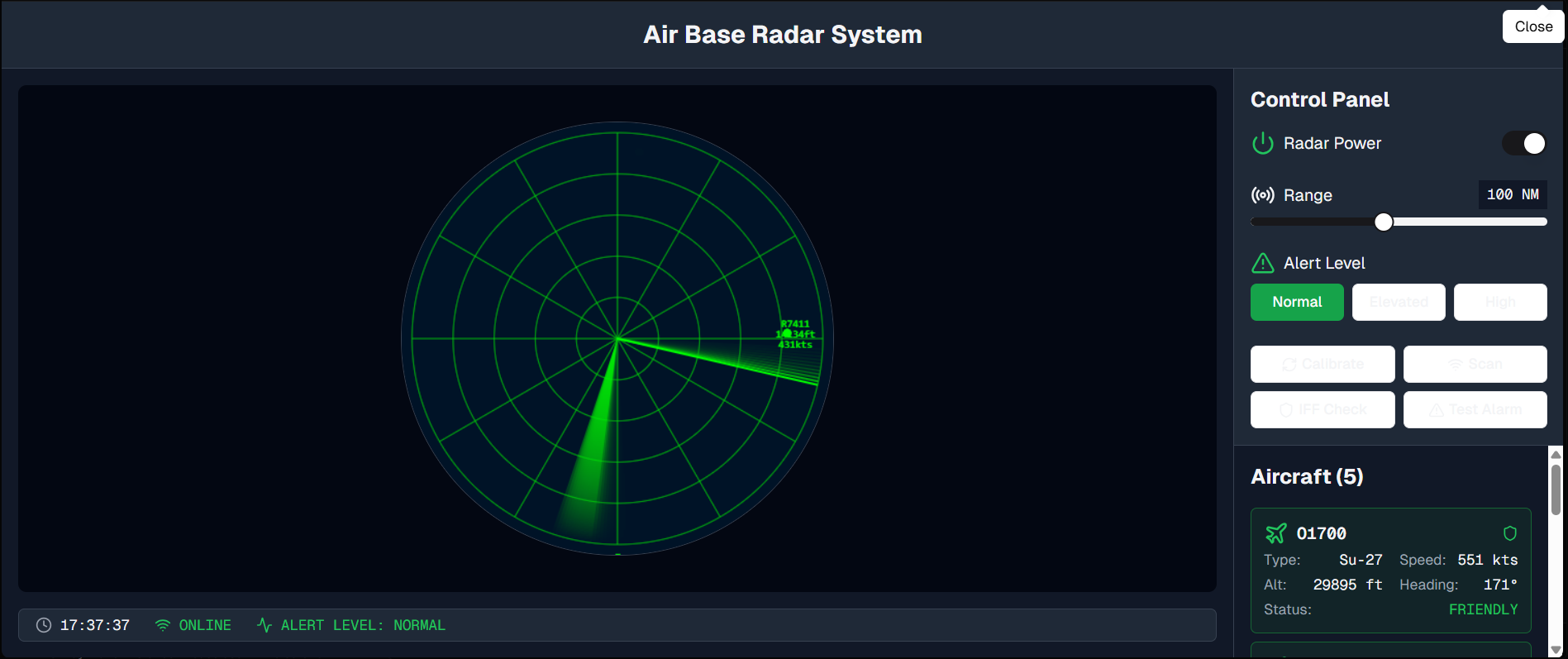Click the ONLINE wifi signal icon
Screen dimensions: 1568x659
point(163,625)
